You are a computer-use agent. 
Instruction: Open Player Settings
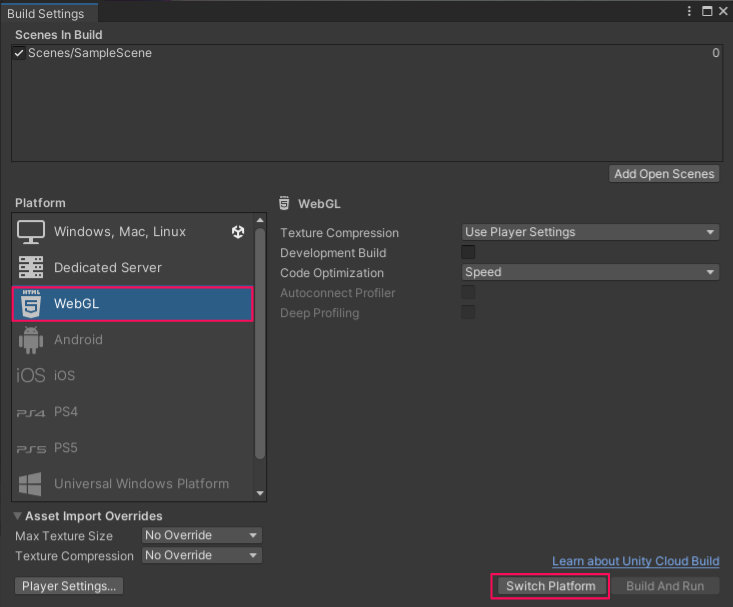coord(69,586)
